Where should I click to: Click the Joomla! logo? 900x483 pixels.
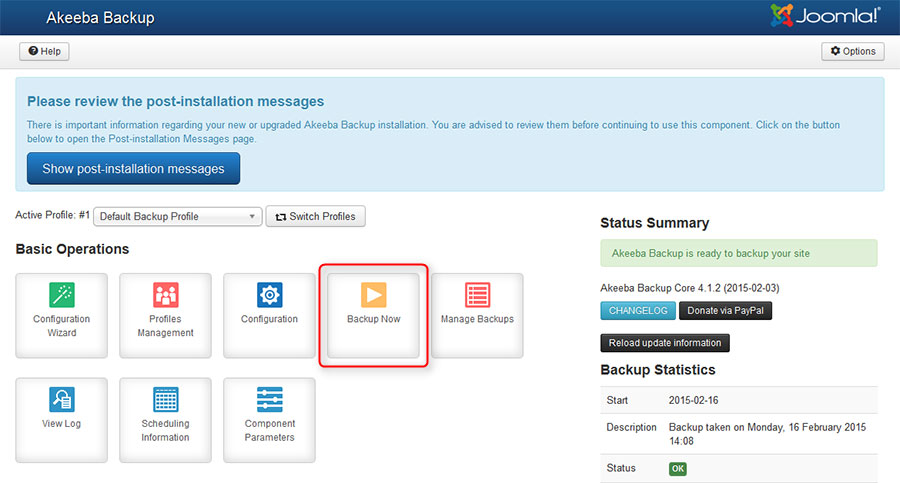point(825,16)
